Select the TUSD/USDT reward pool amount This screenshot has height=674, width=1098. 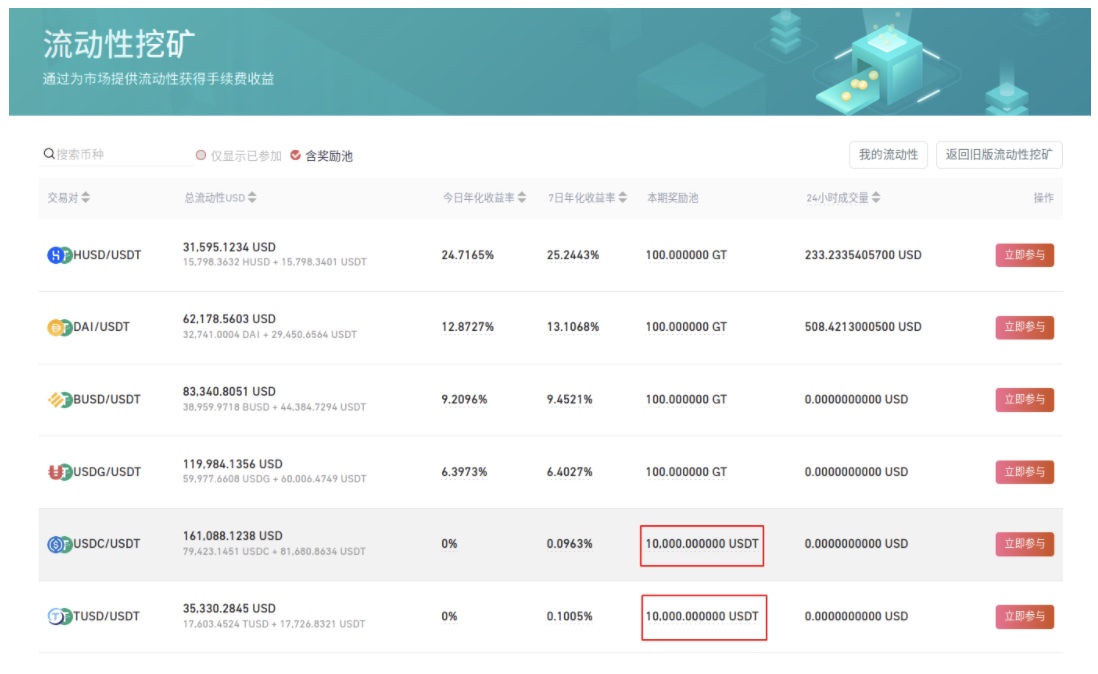click(702, 617)
